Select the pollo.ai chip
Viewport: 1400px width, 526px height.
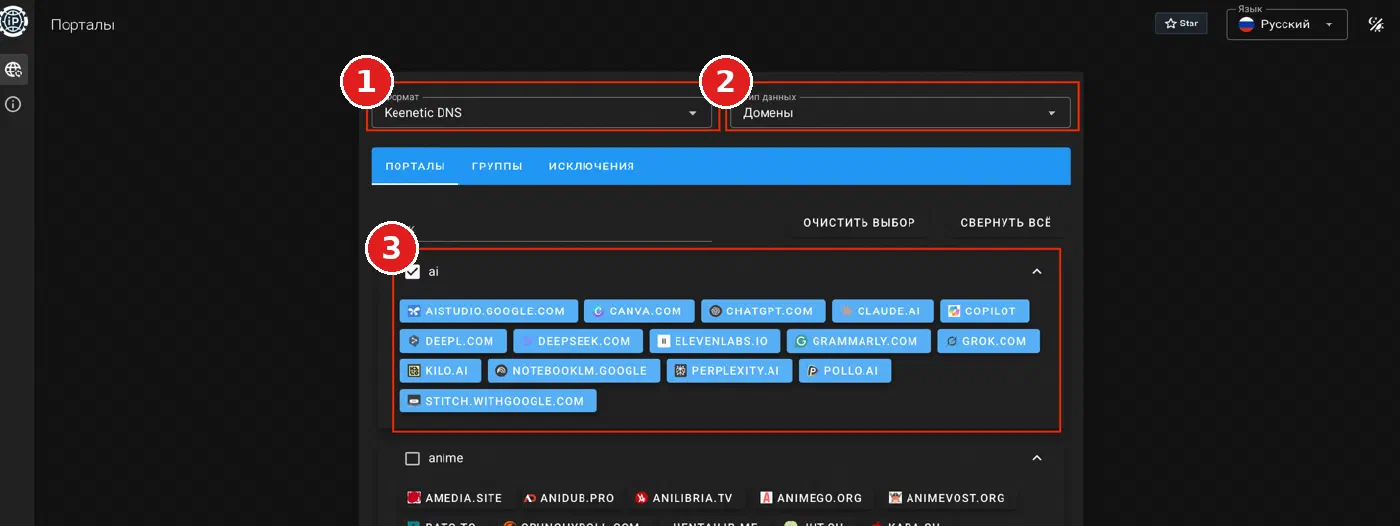click(x=844, y=371)
